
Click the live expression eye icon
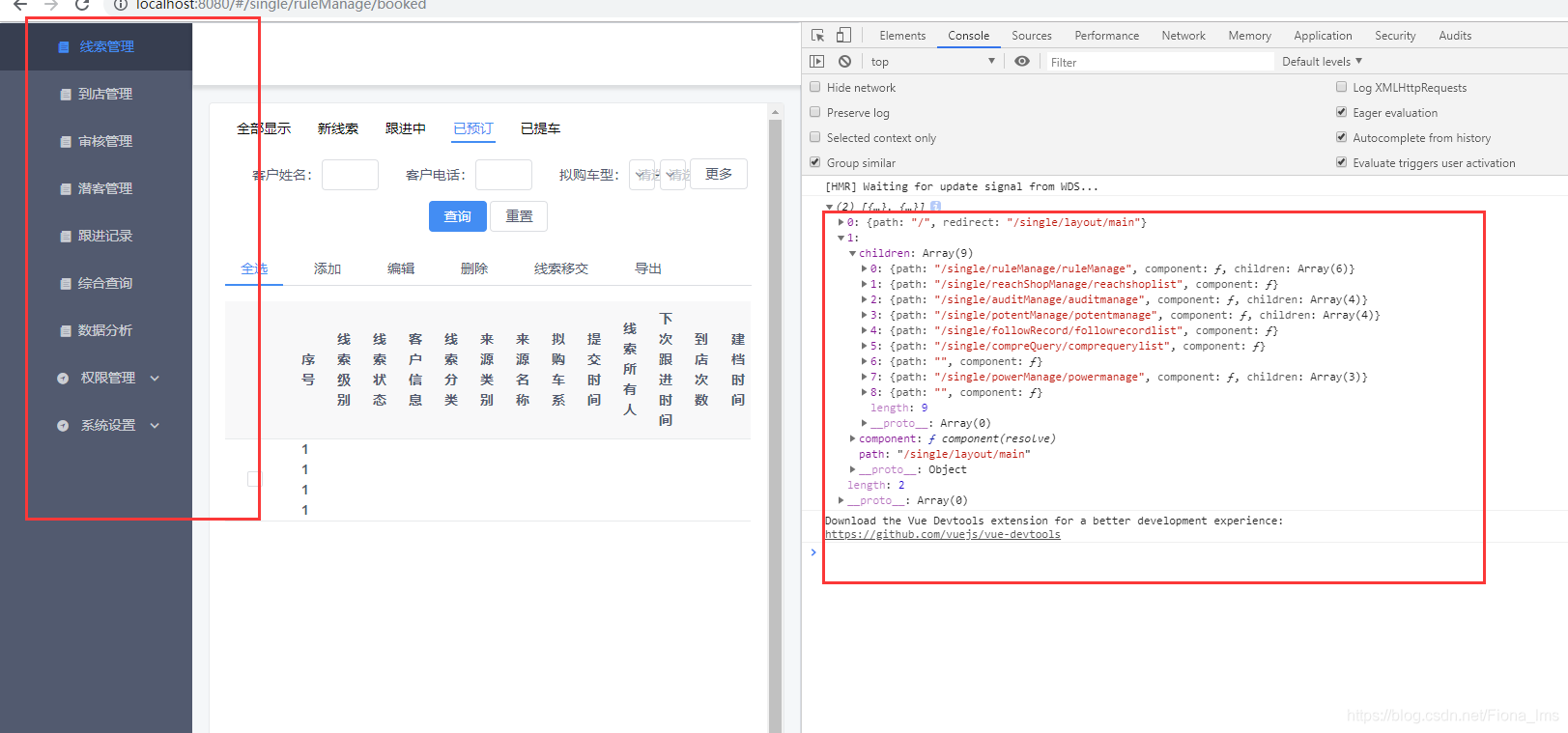(1022, 61)
